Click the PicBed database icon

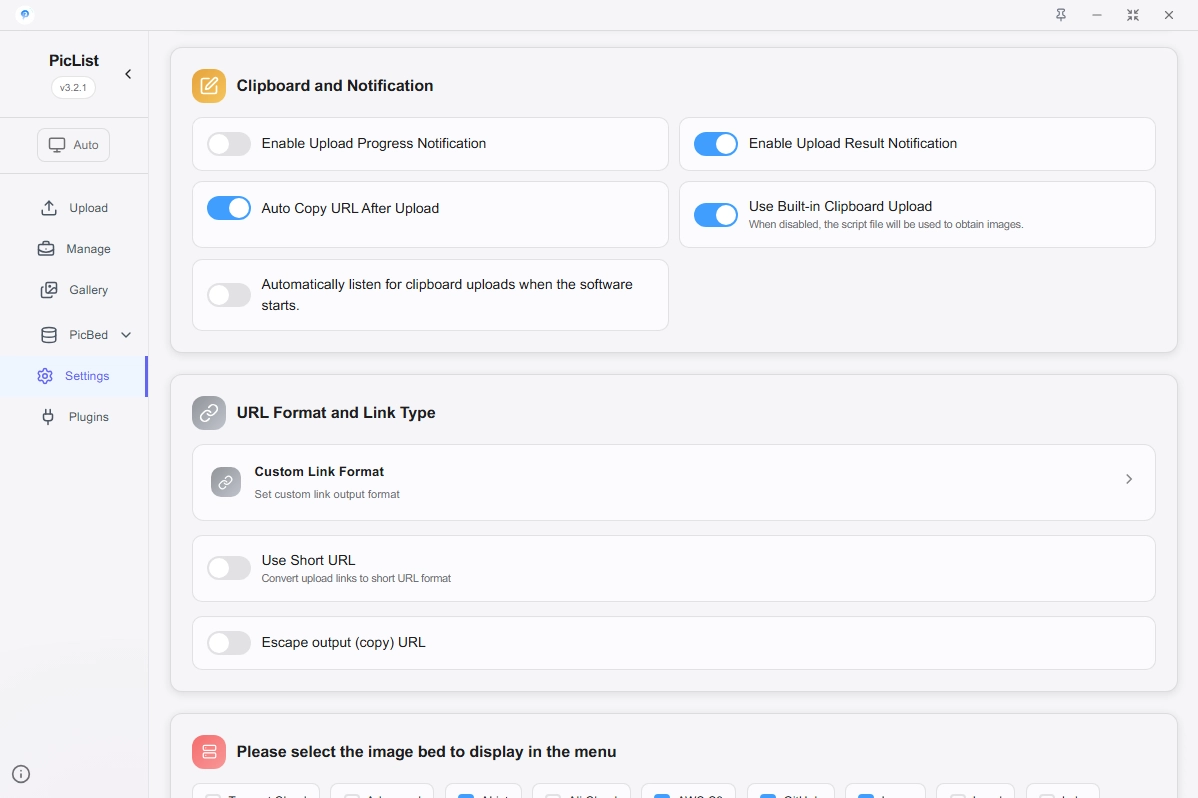48,335
